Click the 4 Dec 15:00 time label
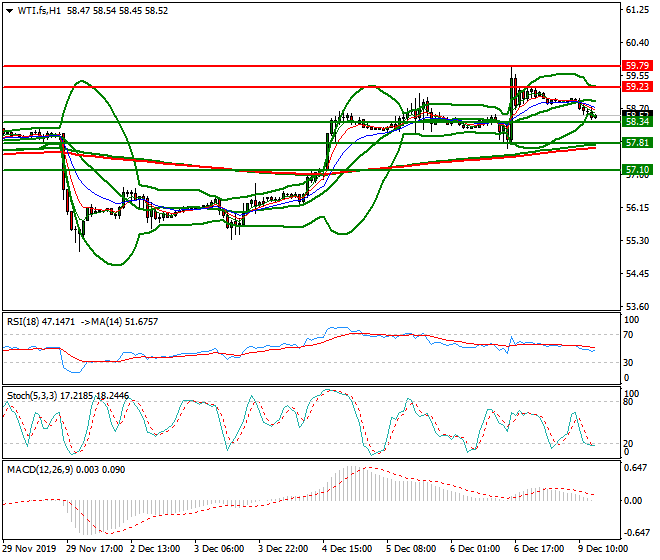The image size is (660, 560). pos(348,550)
